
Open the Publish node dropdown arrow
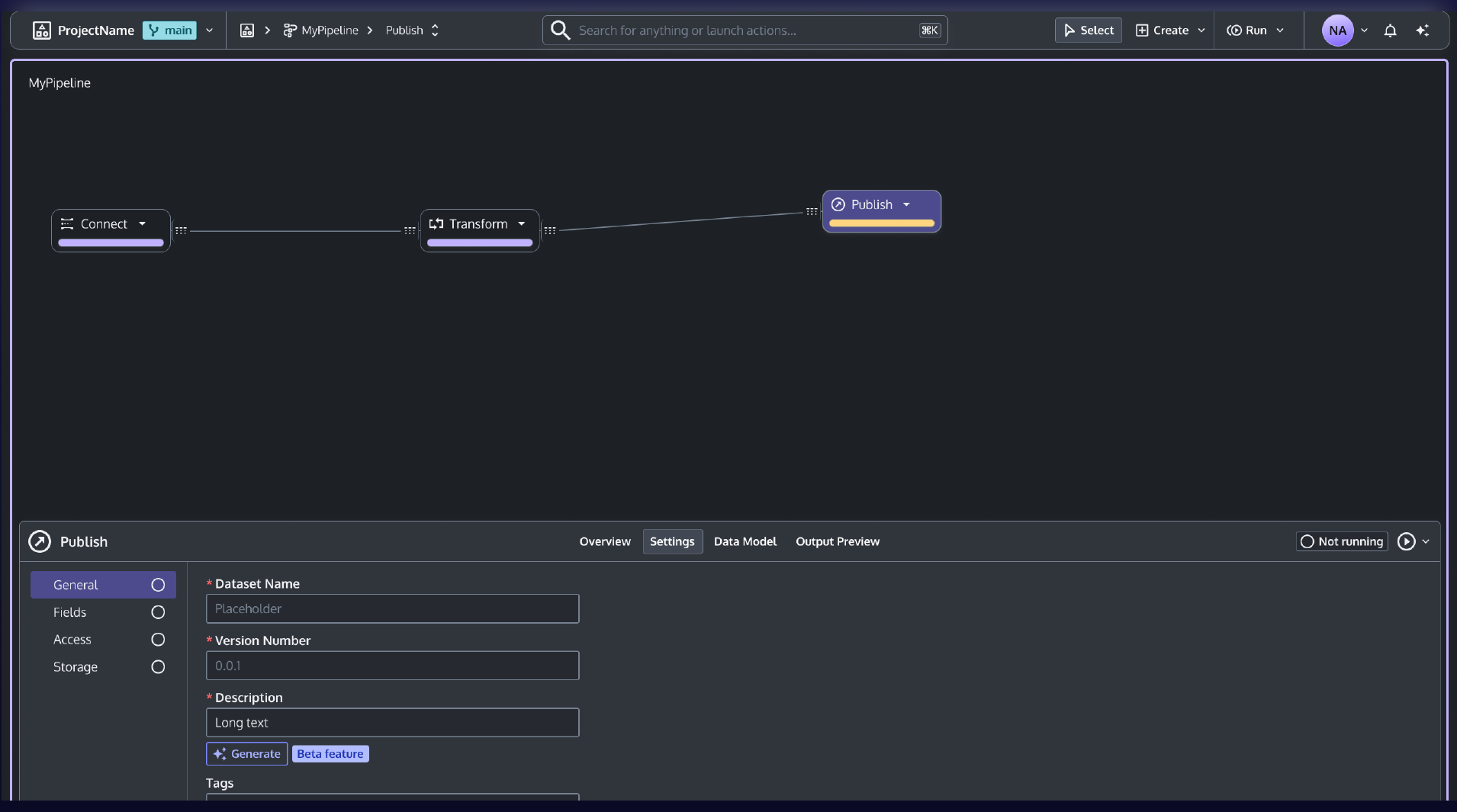click(x=906, y=204)
